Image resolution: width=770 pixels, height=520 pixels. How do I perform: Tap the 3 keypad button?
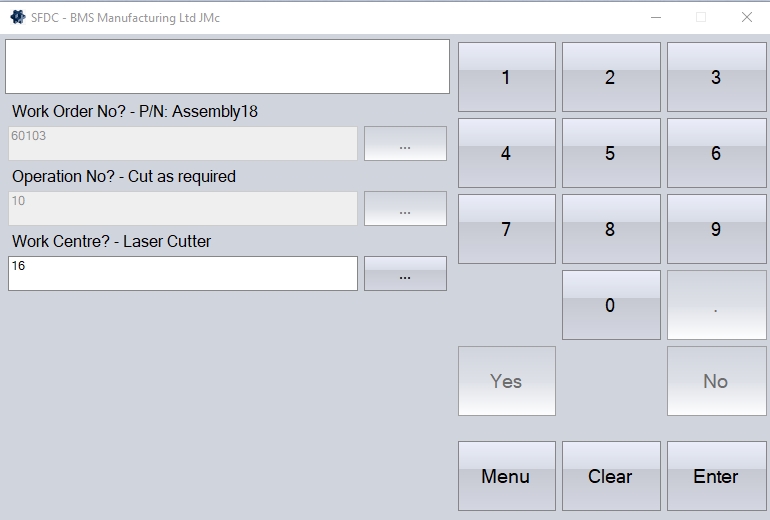click(x=716, y=77)
